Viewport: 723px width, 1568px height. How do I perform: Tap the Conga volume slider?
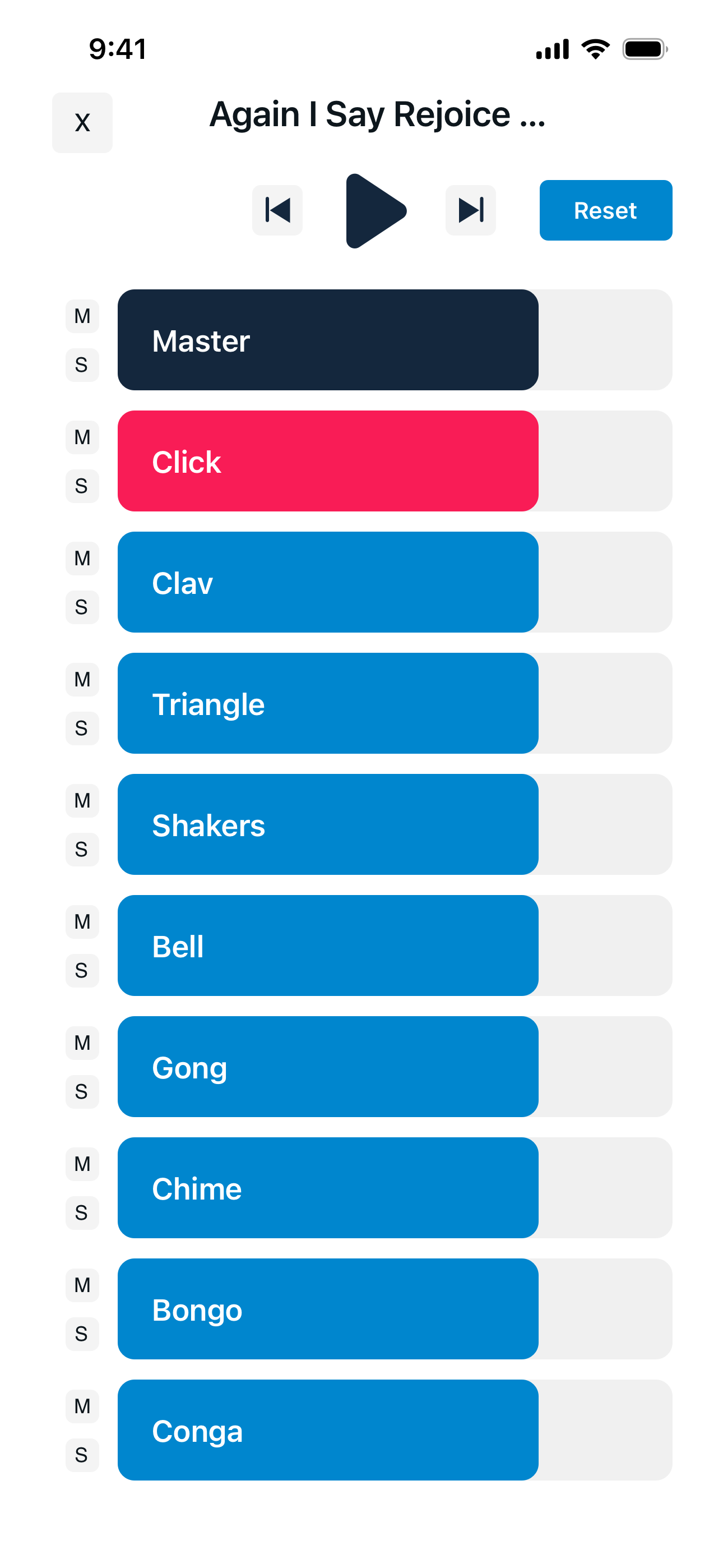[395, 1430]
